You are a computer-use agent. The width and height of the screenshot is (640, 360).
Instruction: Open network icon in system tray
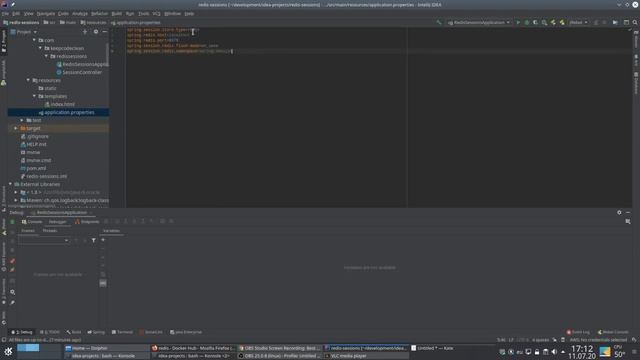(528, 352)
